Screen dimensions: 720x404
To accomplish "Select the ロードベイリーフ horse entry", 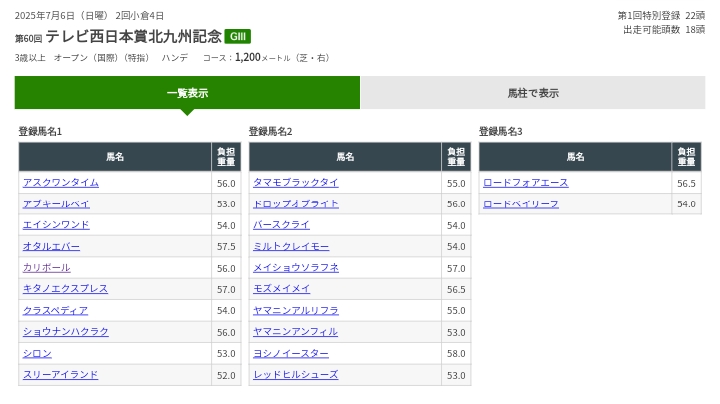I will (x=521, y=204).
